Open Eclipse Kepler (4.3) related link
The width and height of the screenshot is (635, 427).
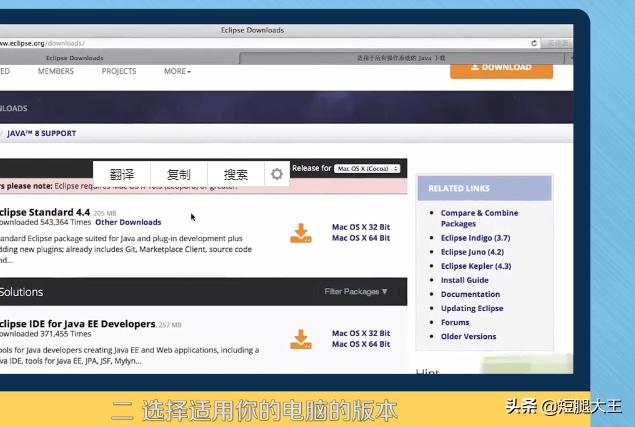475,266
